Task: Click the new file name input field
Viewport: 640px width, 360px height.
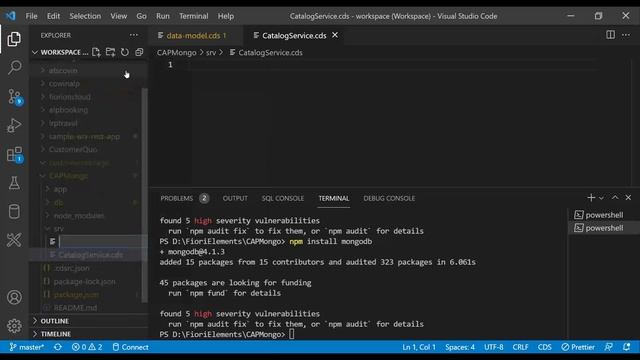Action: point(102,242)
